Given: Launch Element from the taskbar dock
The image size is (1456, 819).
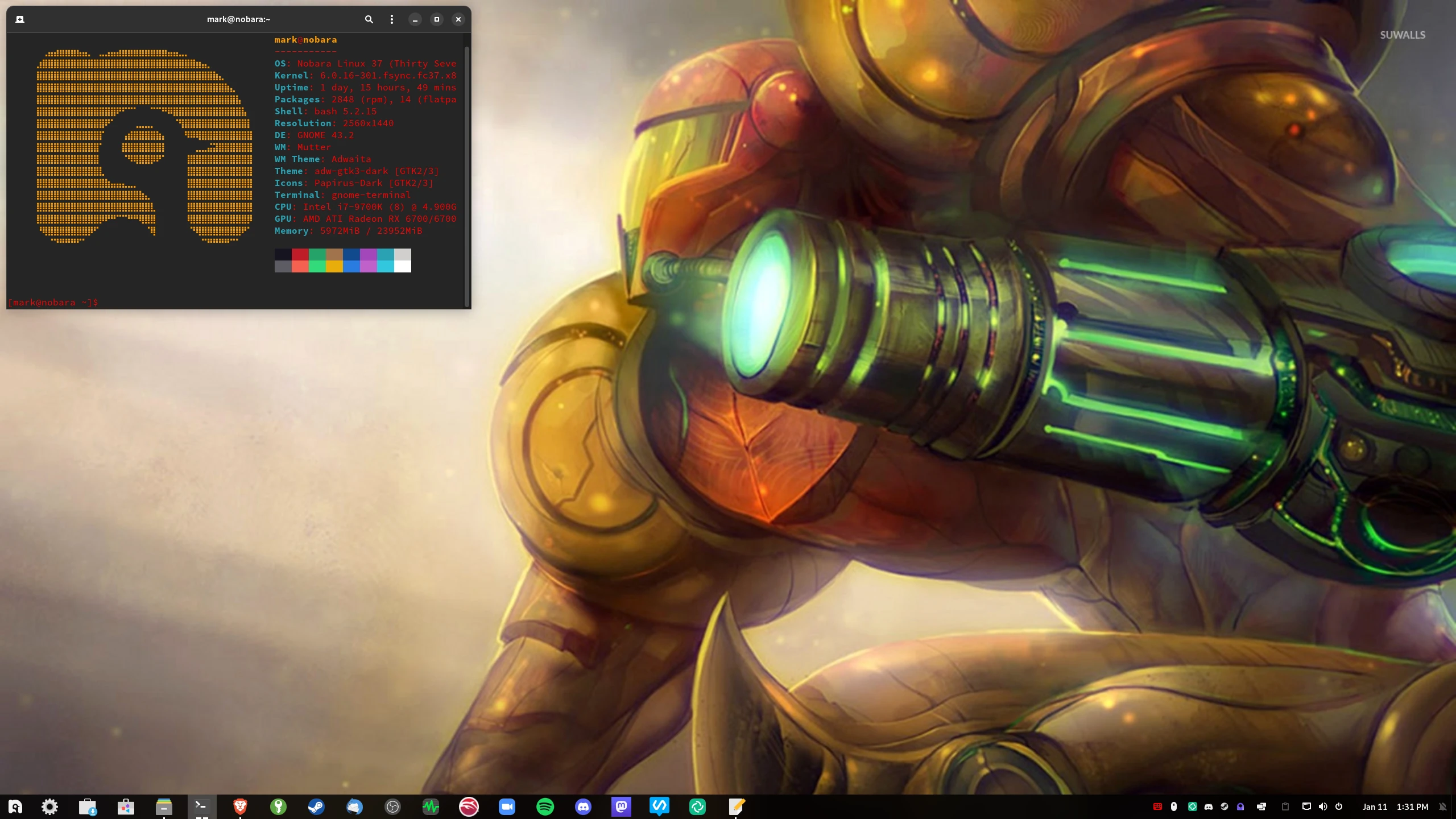Looking at the screenshot, I should tap(697, 806).
